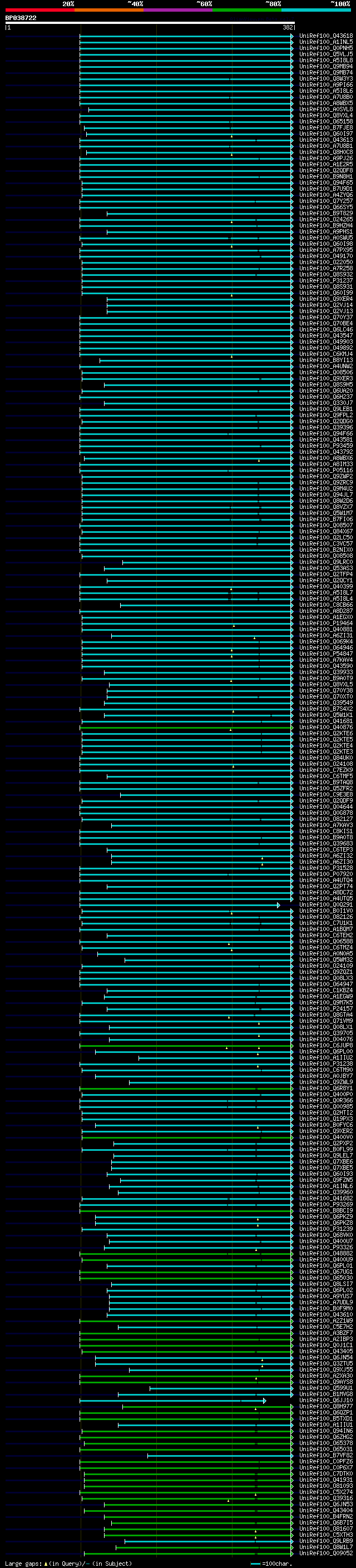Select the UniRef100_A9PJ26 label
The height and width of the screenshot is (1568, 356).
[326, 159]
